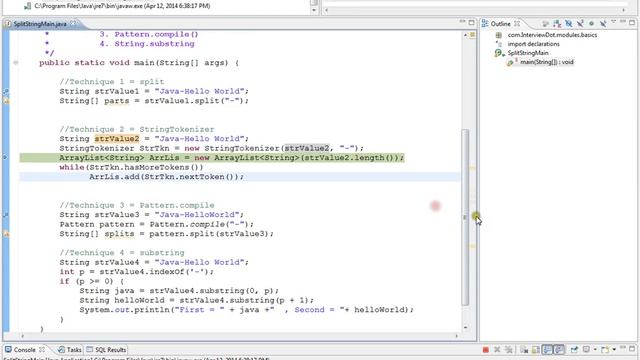Maximize the Outline view
The width and height of the screenshot is (640, 360).
coord(632,23)
